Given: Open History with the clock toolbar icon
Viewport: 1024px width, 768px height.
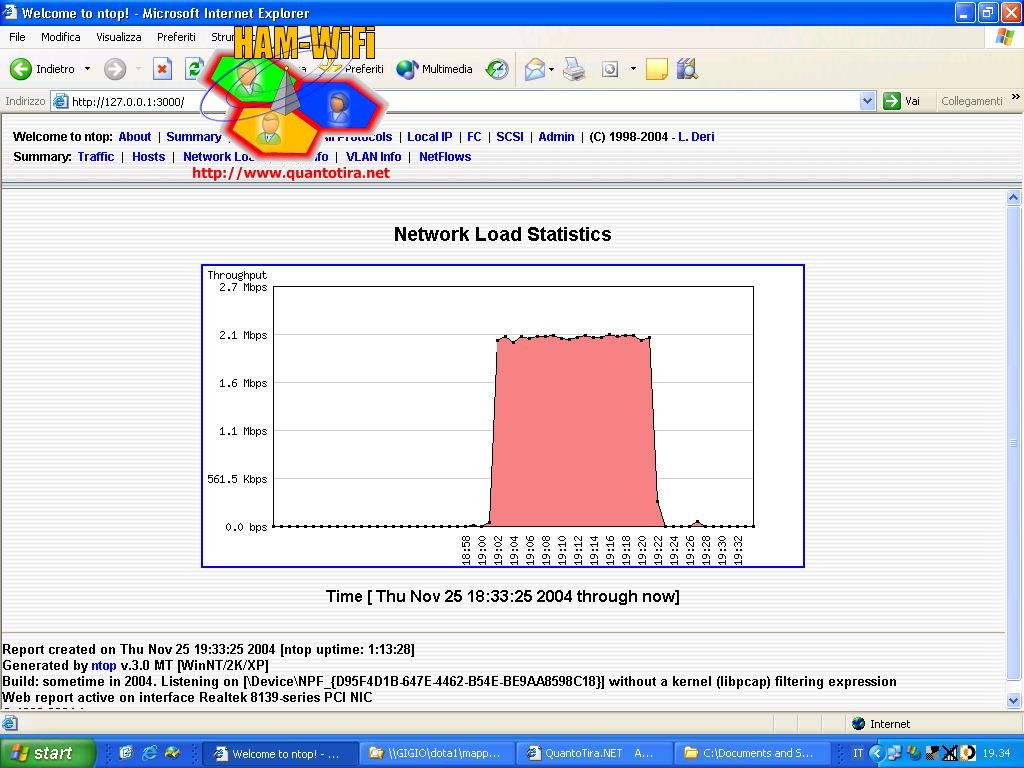Looking at the screenshot, I should tap(497, 69).
